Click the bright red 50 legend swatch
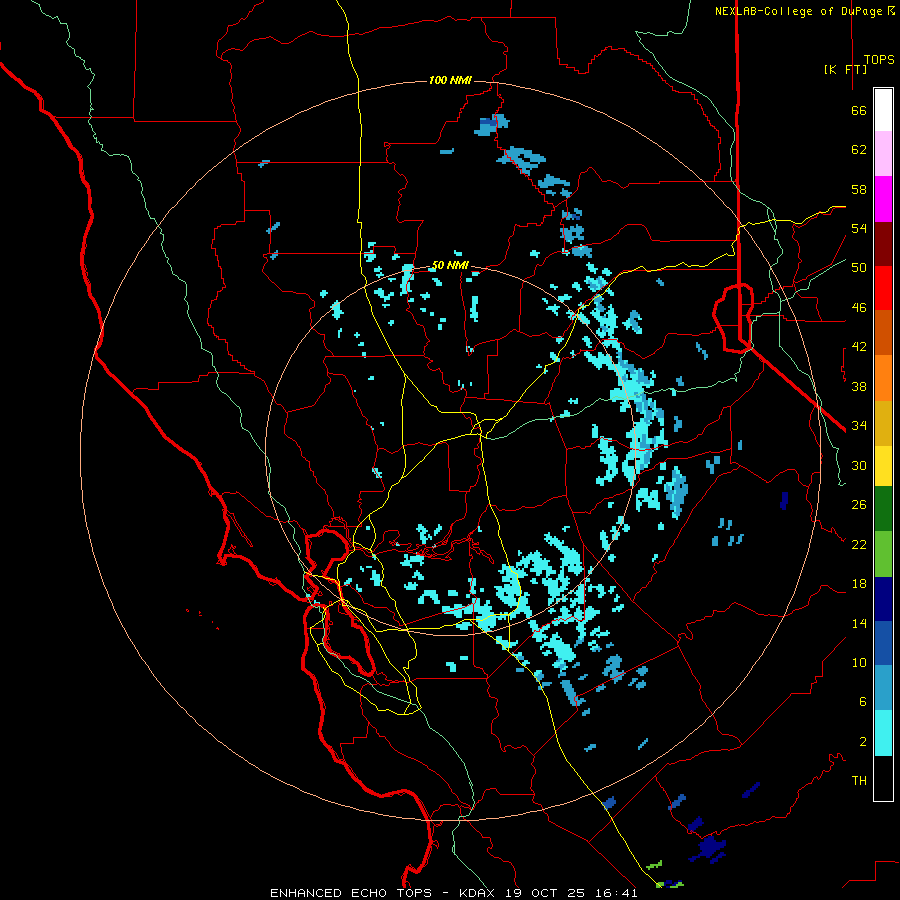 point(883,289)
